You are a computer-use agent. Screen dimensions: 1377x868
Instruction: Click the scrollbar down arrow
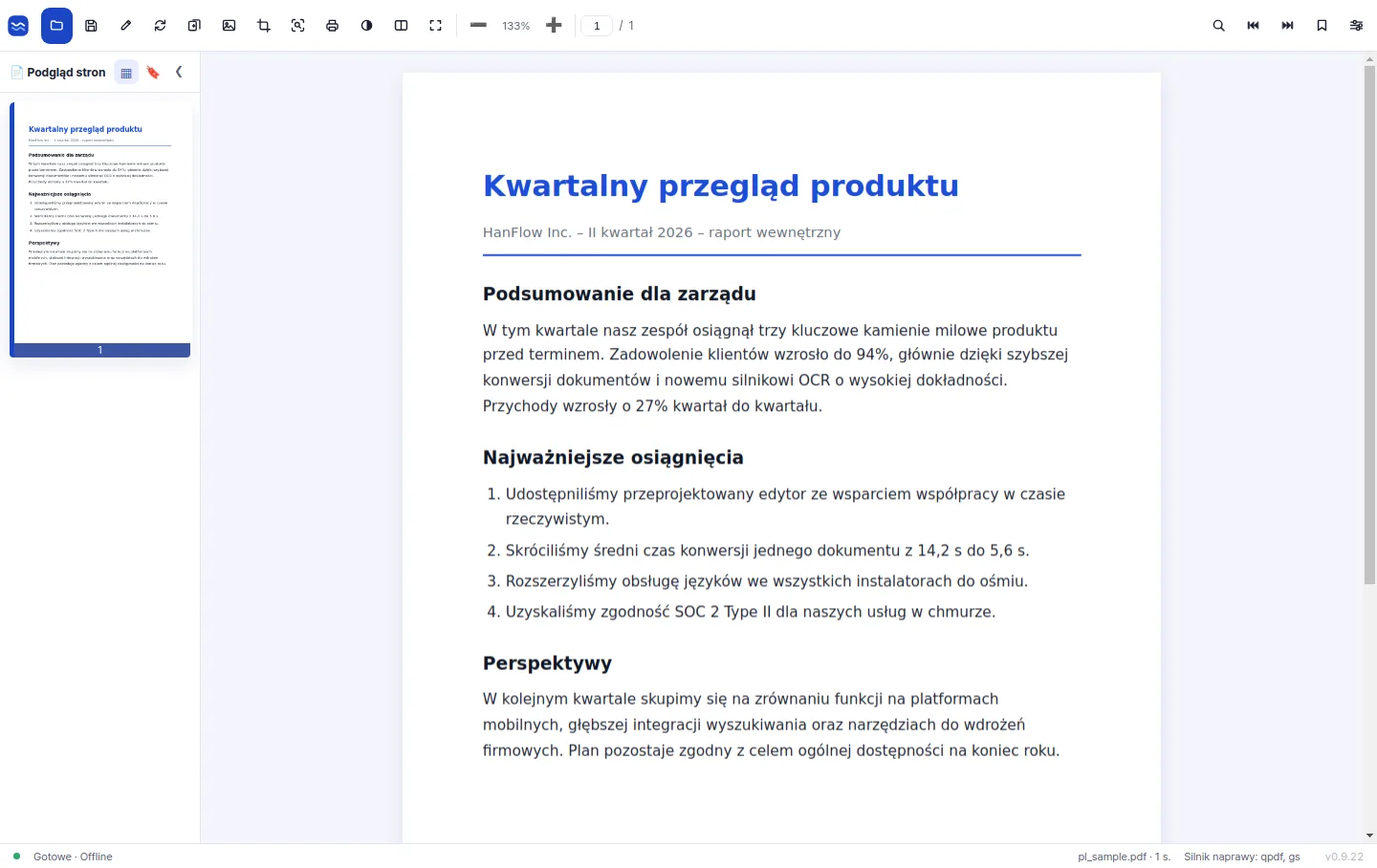(x=1369, y=835)
